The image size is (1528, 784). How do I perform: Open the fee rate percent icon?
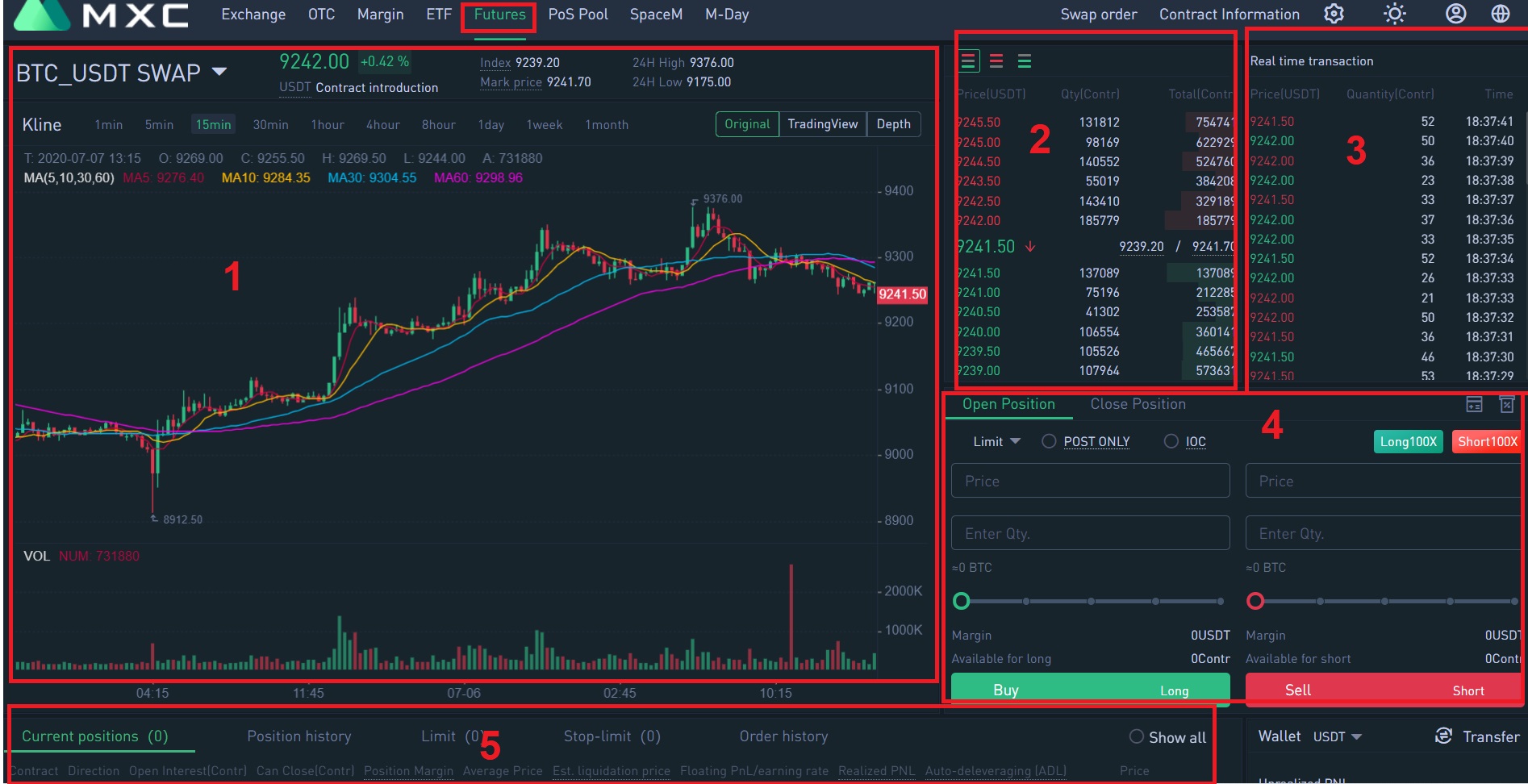coord(1506,405)
